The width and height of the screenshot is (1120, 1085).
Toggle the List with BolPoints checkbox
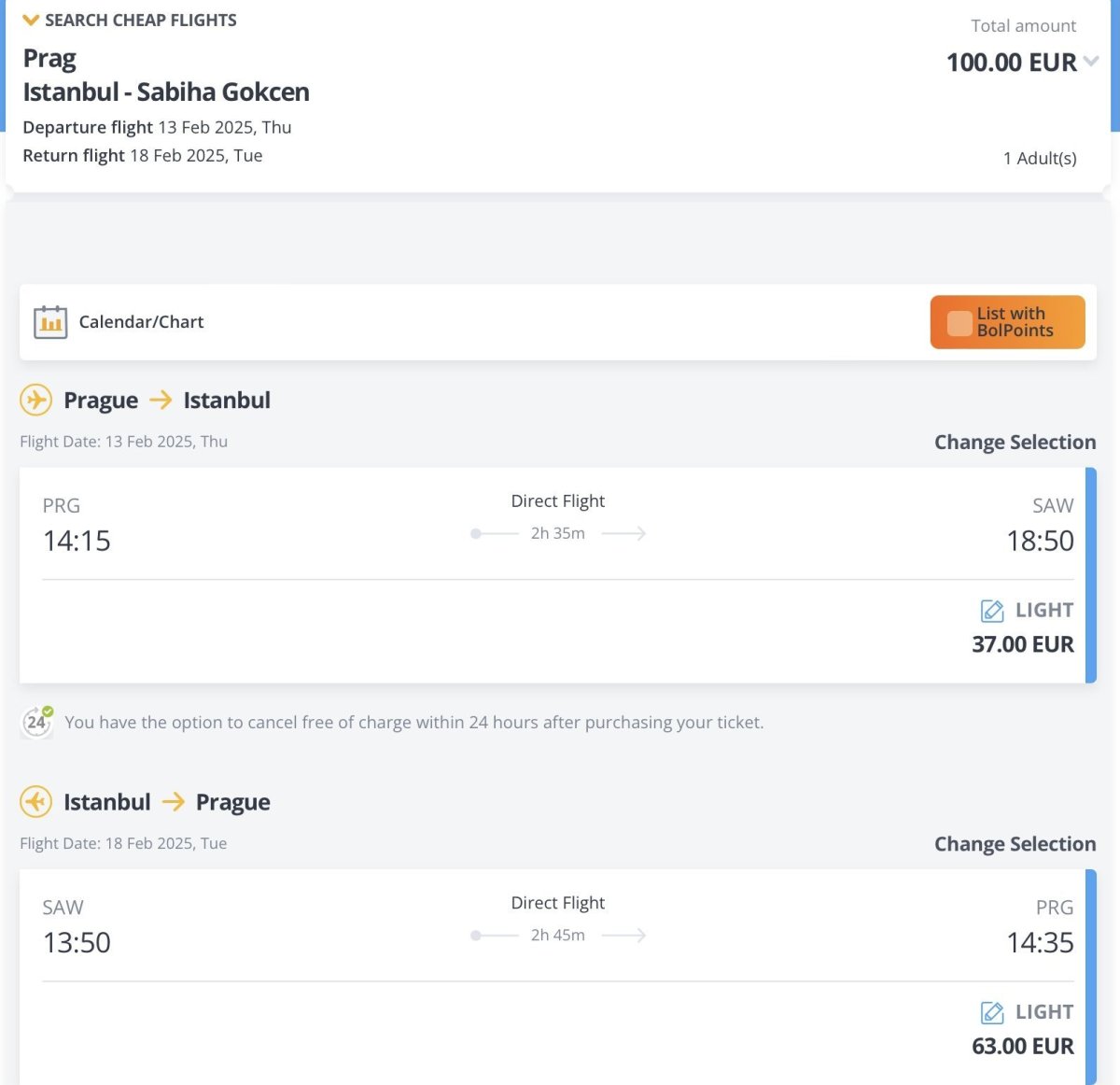pyautogui.click(x=959, y=323)
